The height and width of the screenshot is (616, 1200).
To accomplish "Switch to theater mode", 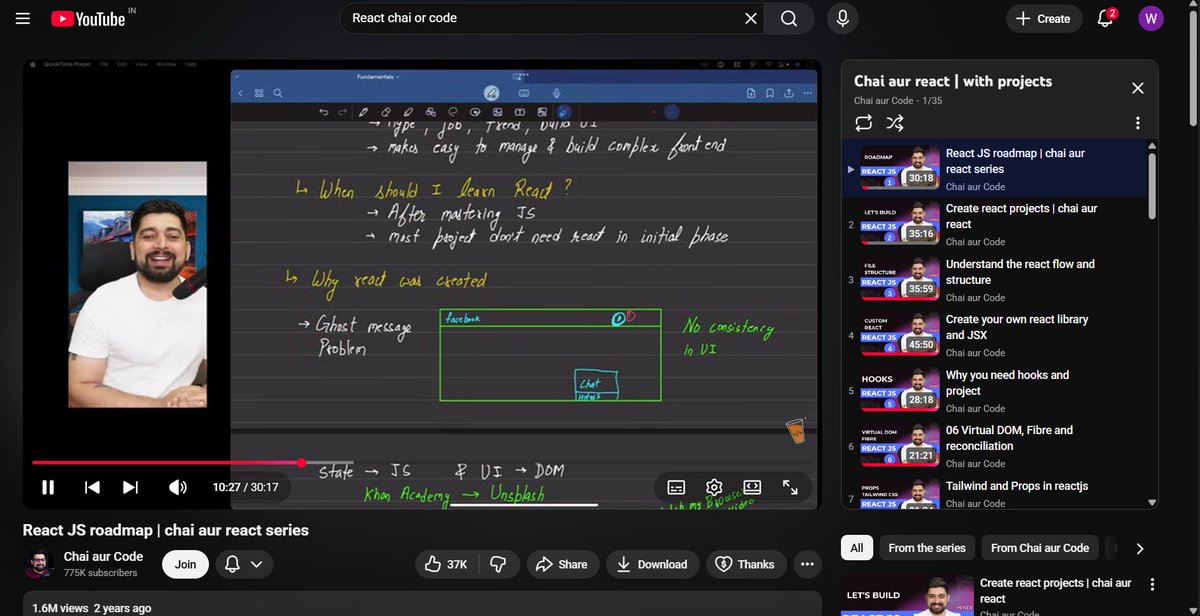I will pos(752,487).
